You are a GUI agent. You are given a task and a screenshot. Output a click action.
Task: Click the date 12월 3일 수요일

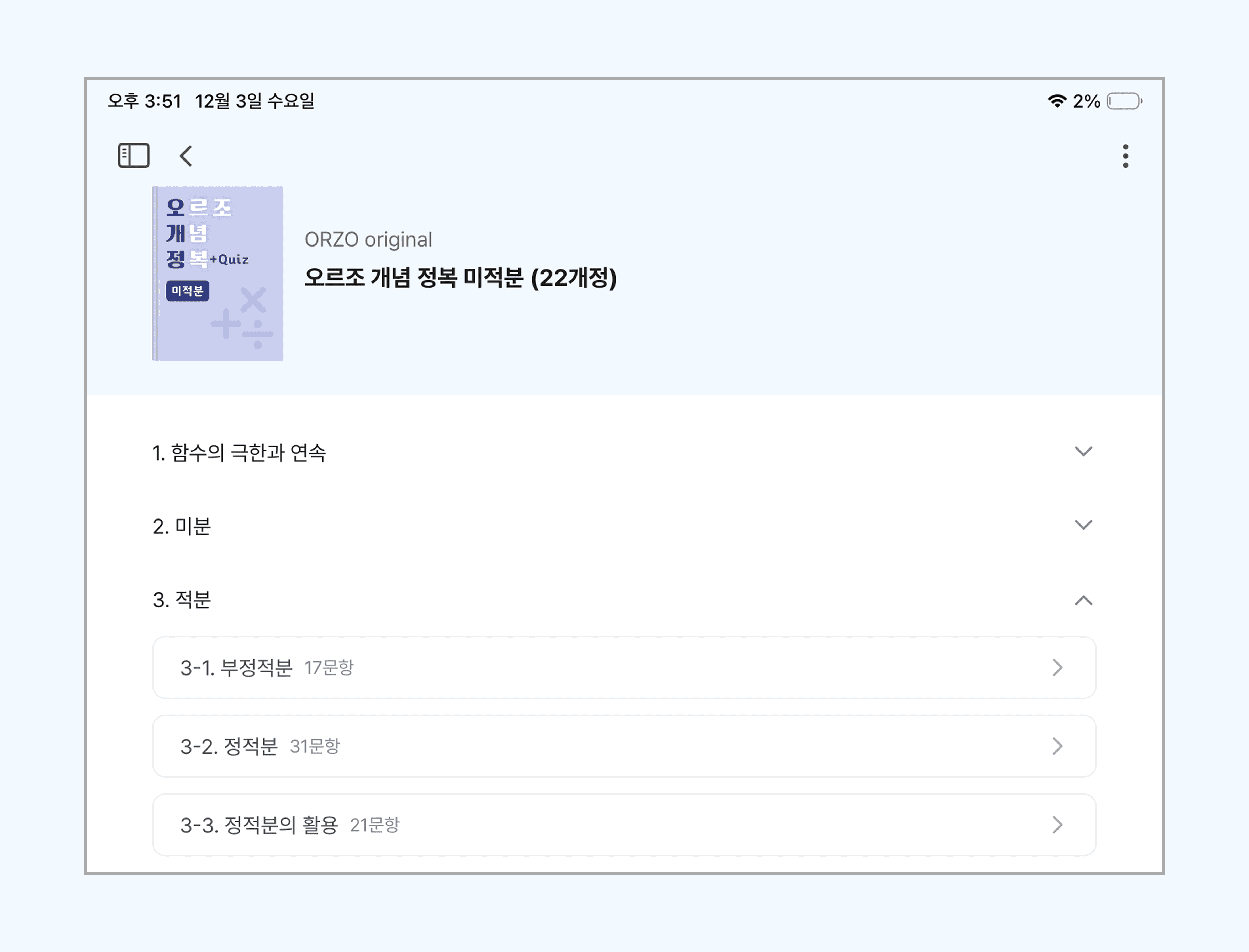click(x=256, y=101)
